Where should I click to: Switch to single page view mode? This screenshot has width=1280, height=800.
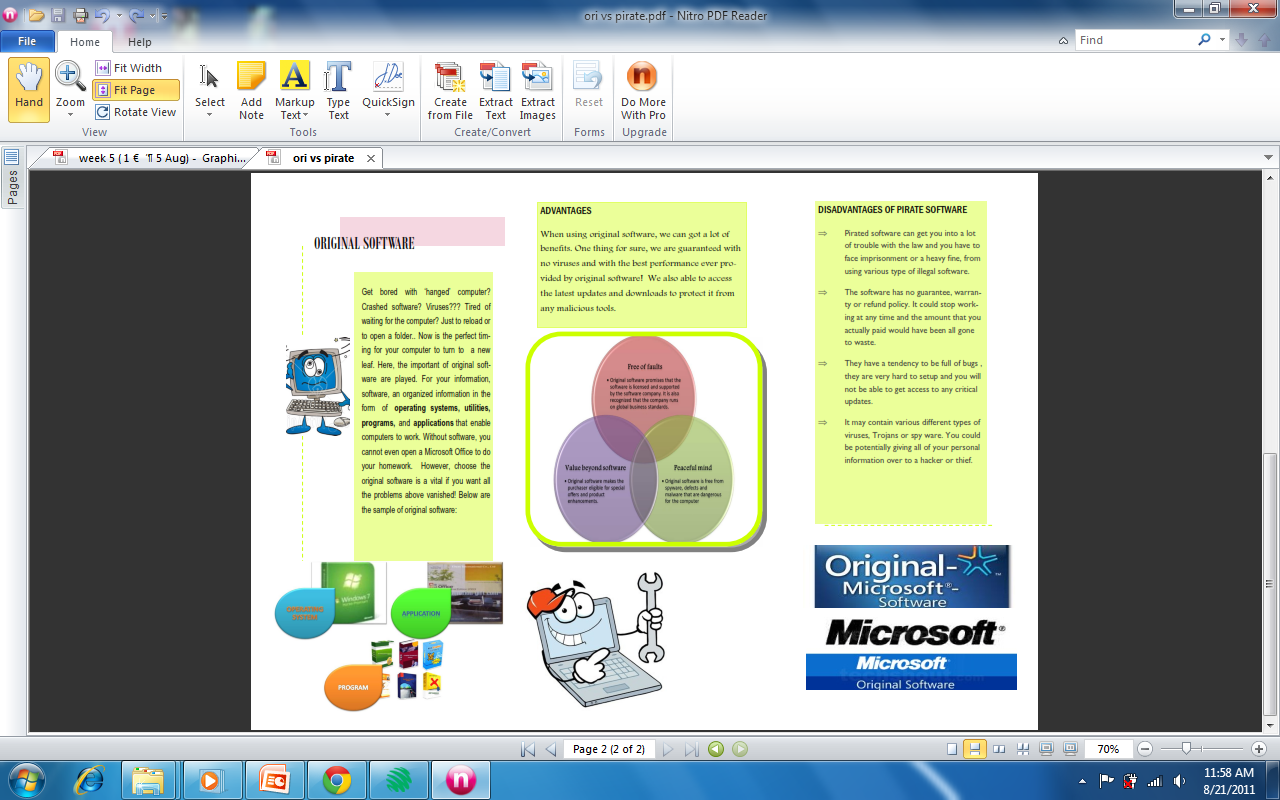(952, 749)
